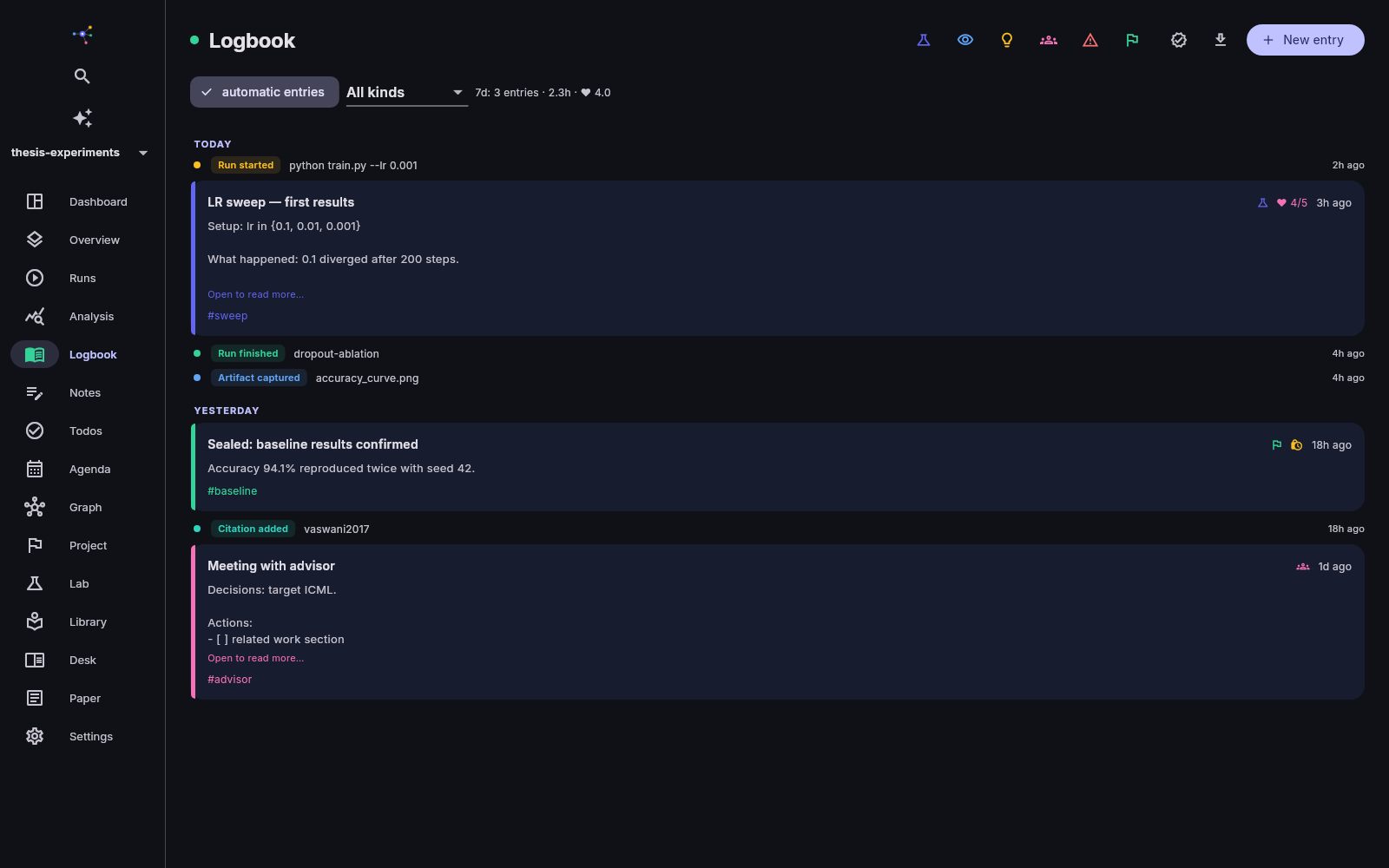Click the app logo at sidebar top
1389x868 pixels.
click(x=82, y=35)
